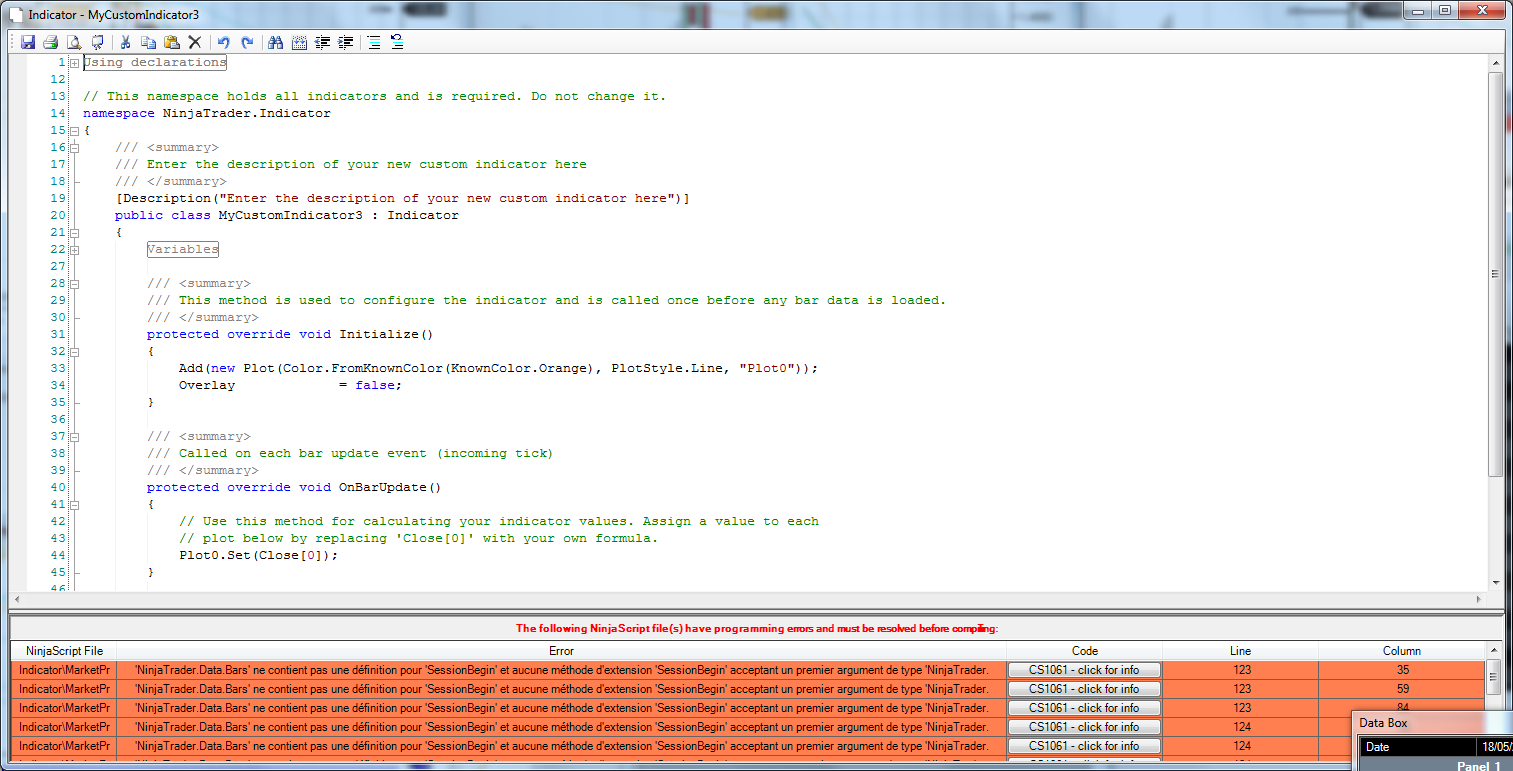
Task: Click the 'Add(new Plot(...' code line
Action: 499,369
